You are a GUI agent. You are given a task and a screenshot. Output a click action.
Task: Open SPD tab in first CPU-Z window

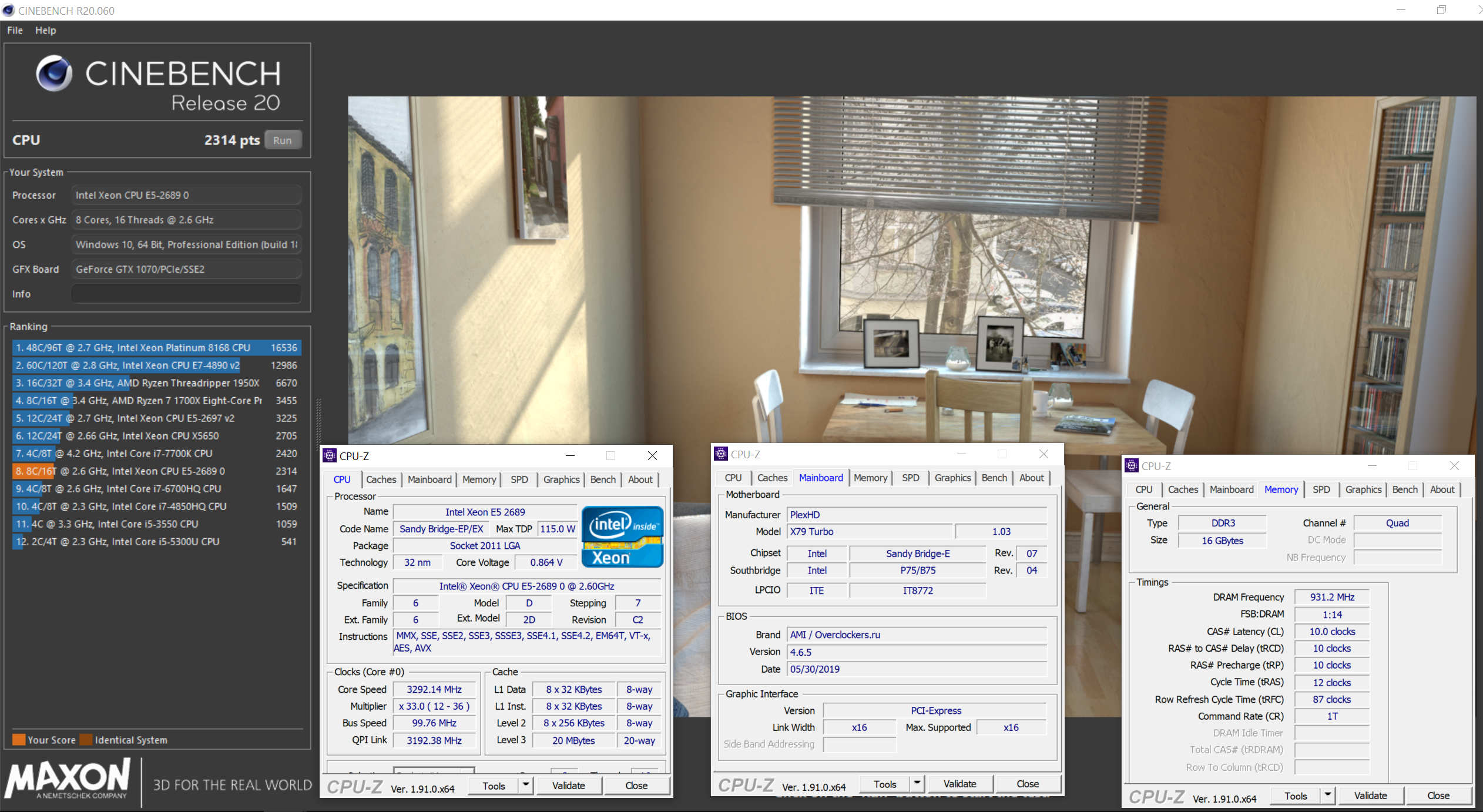click(x=519, y=479)
